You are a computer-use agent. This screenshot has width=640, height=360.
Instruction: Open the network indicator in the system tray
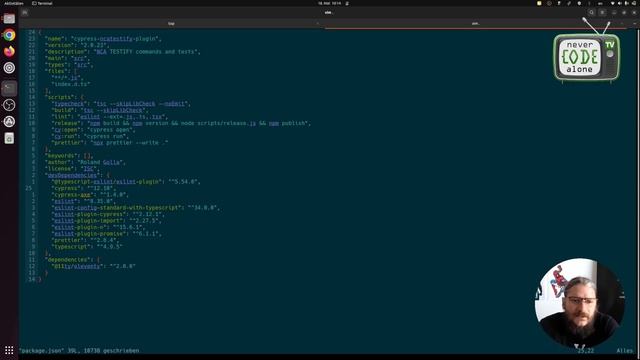point(613,3)
